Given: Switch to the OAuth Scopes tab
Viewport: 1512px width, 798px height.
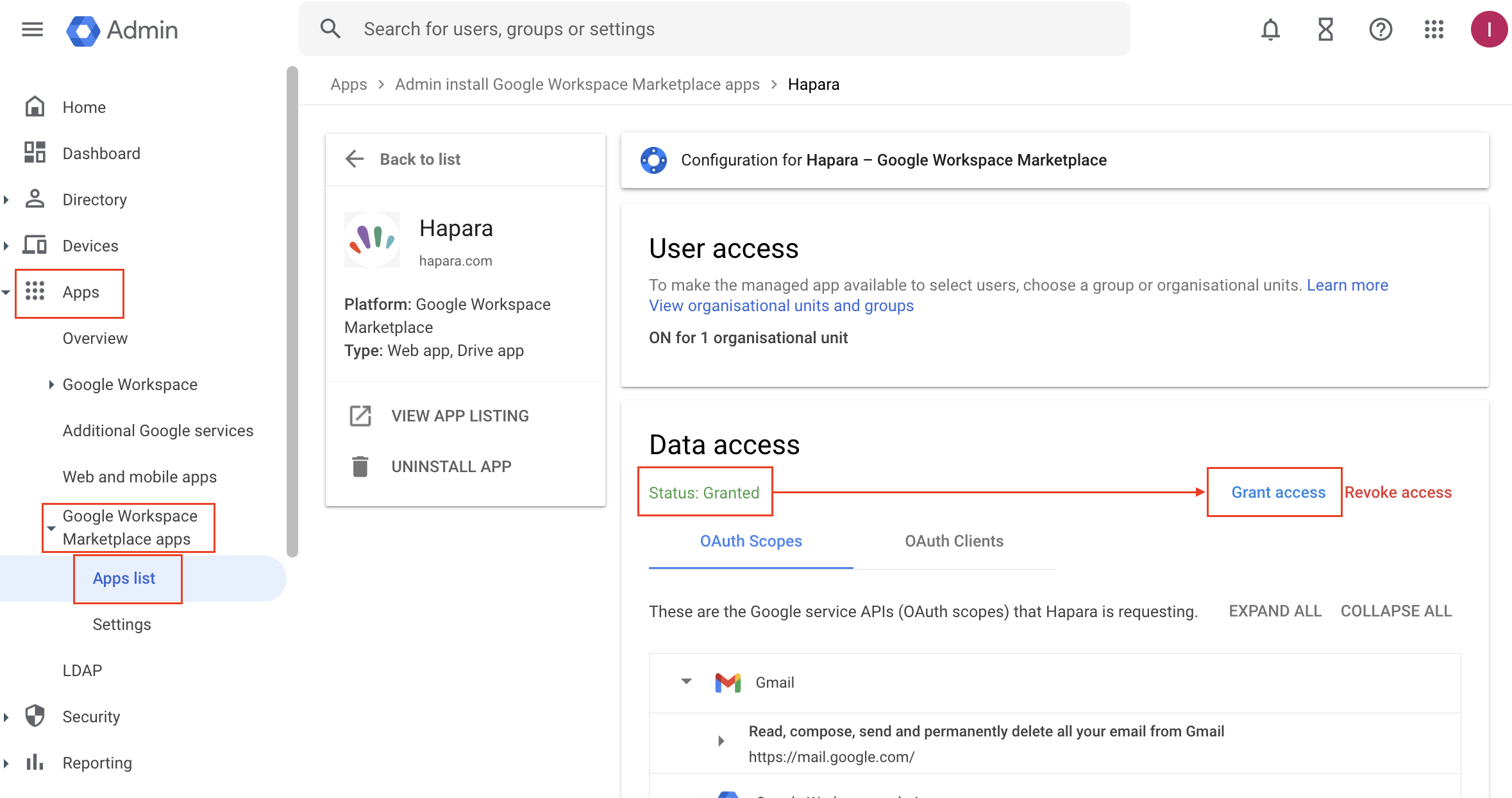Looking at the screenshot, I should (x=751, y=541).
